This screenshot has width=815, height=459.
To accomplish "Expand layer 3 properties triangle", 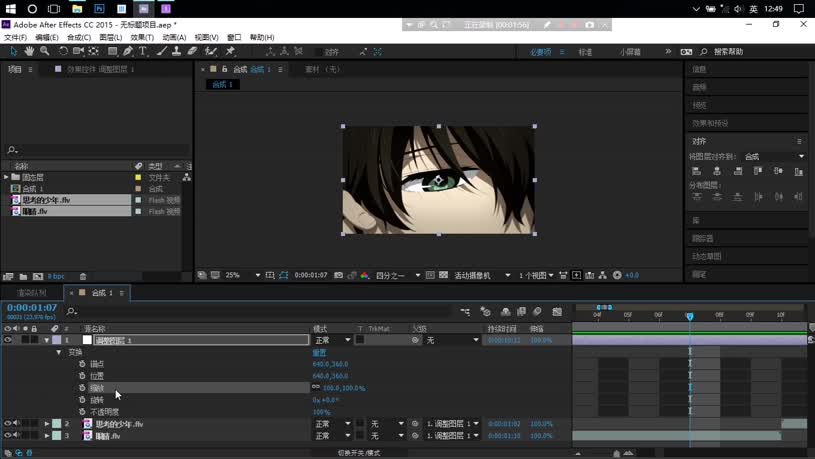I will 47,436.
